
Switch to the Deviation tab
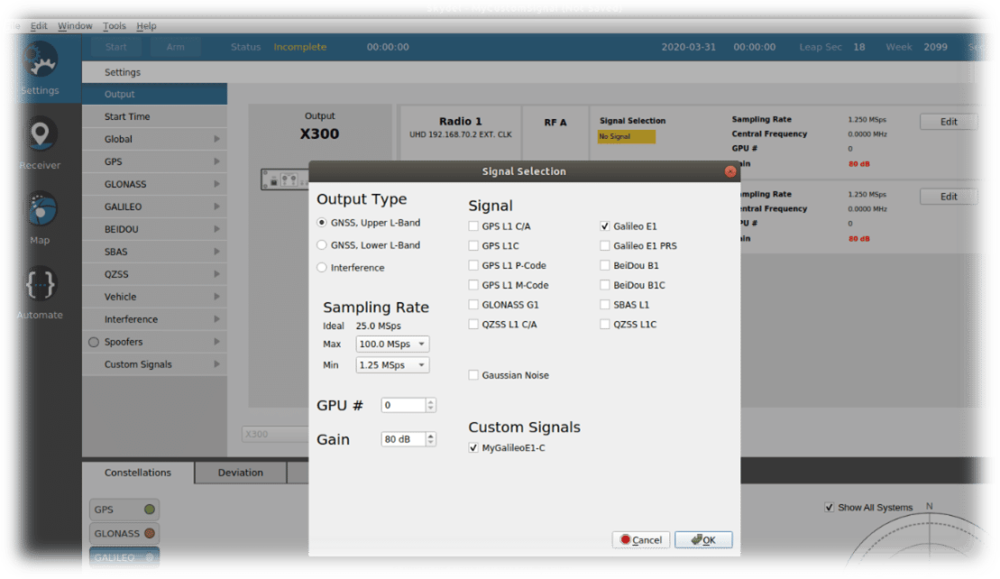point(240,472)
